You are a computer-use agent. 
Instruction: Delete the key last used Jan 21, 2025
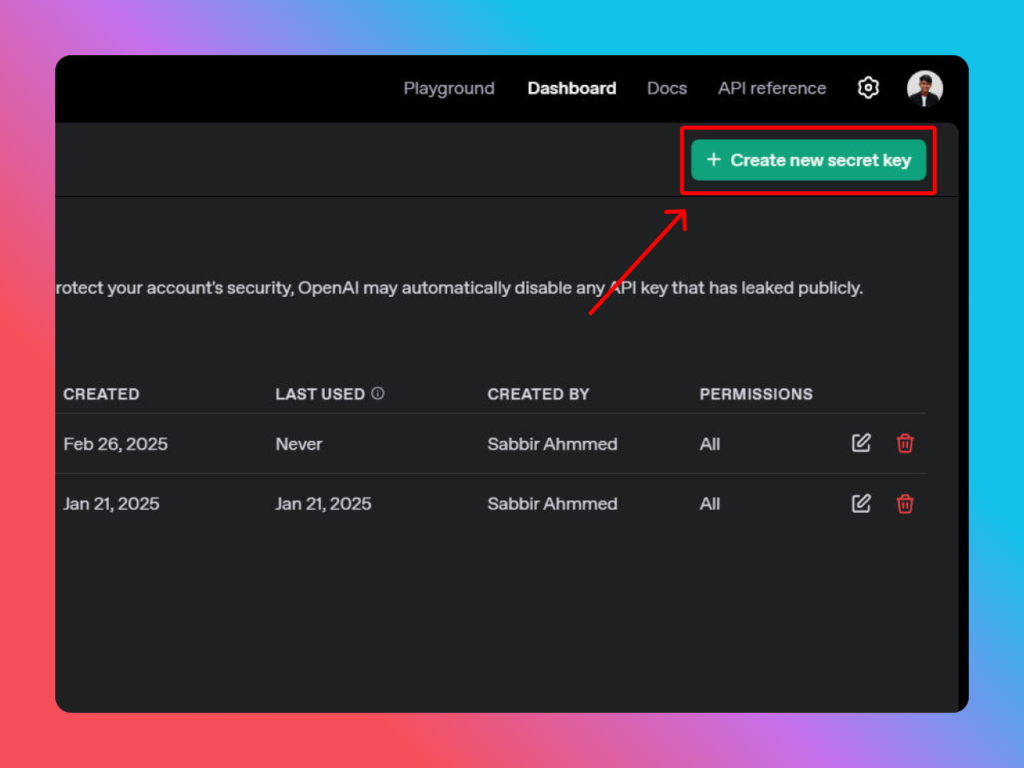905,503
